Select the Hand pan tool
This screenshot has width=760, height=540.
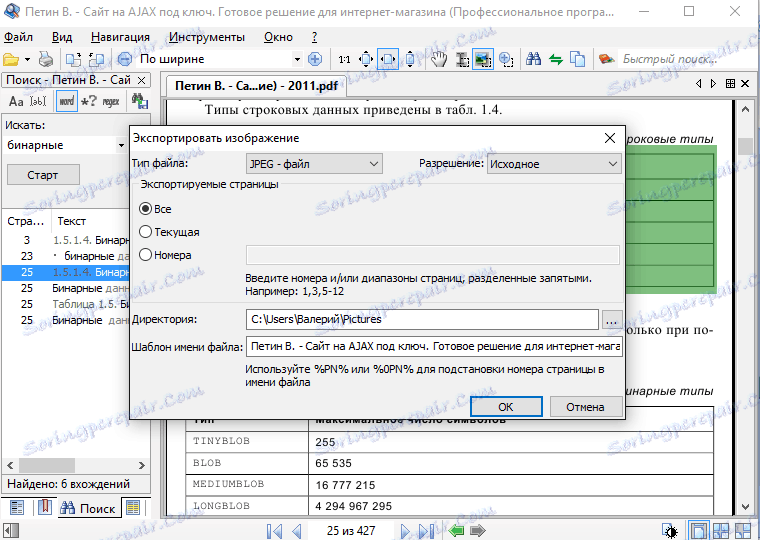click(x=438, y=59)
